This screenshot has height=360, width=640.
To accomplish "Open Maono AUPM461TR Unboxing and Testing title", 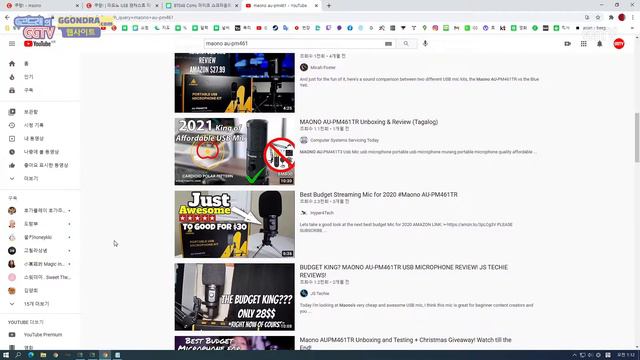I will (405, 343).
